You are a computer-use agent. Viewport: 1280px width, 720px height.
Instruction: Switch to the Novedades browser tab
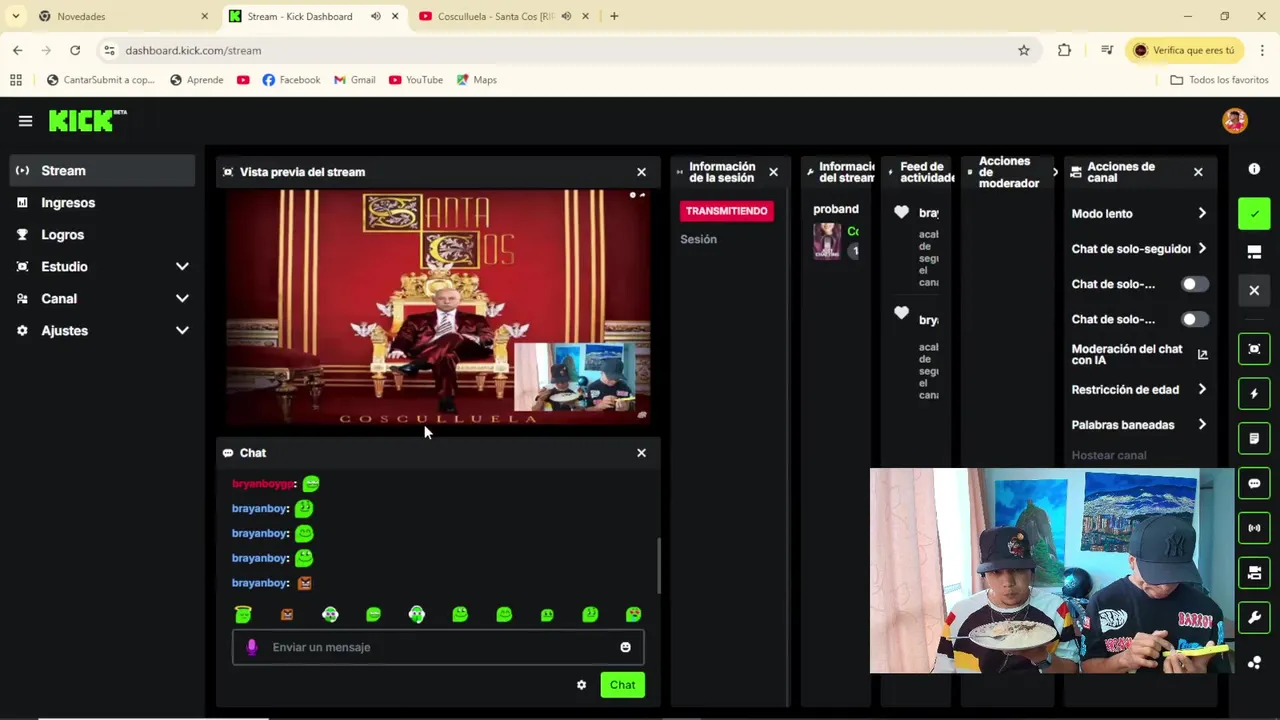pyautogui.click(x=122, y=16)
